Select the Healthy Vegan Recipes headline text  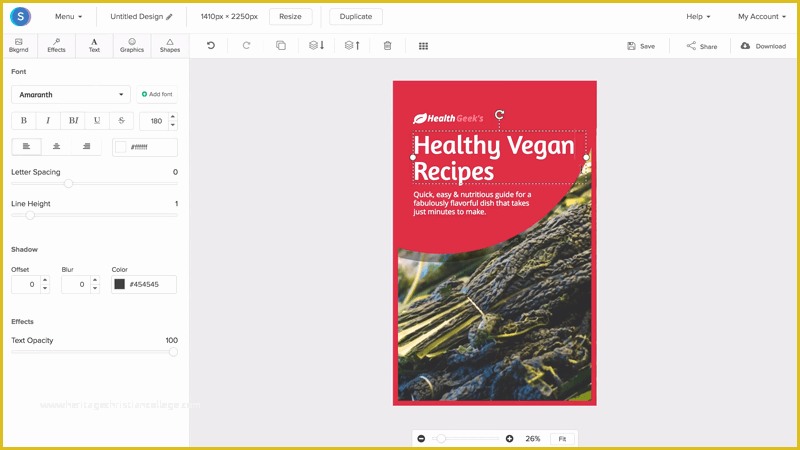click(494, 158)
